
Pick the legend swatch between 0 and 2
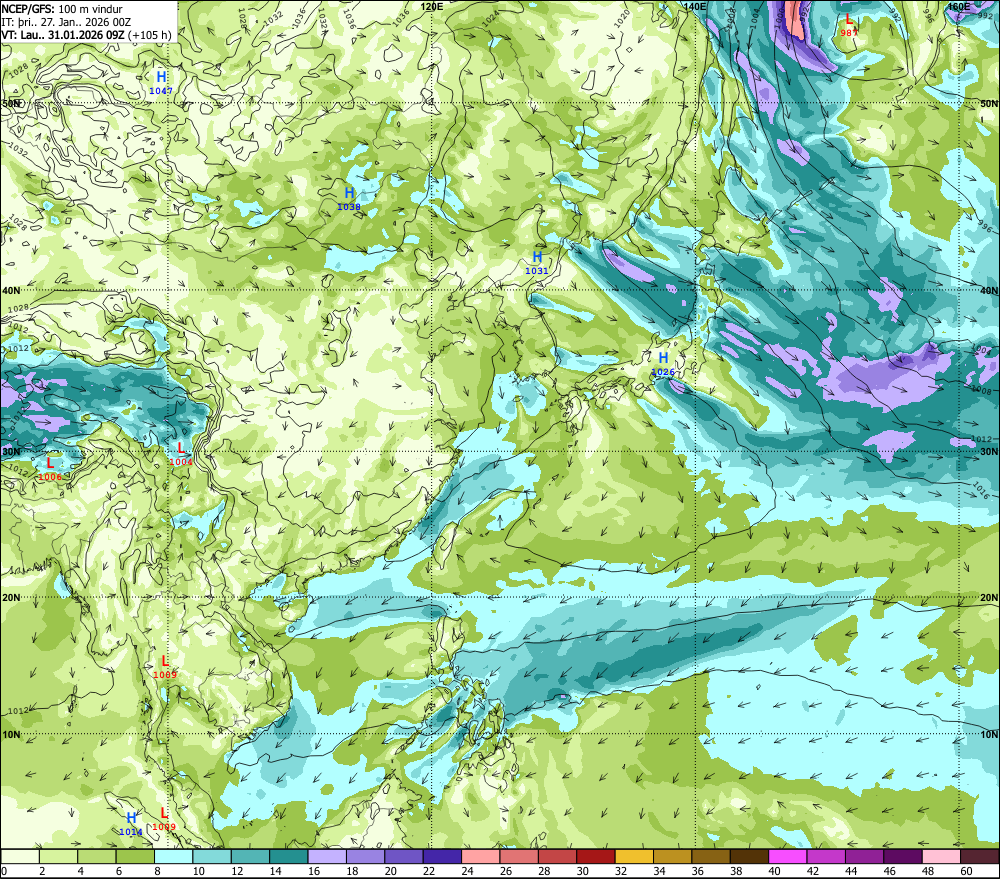(20, 857)
